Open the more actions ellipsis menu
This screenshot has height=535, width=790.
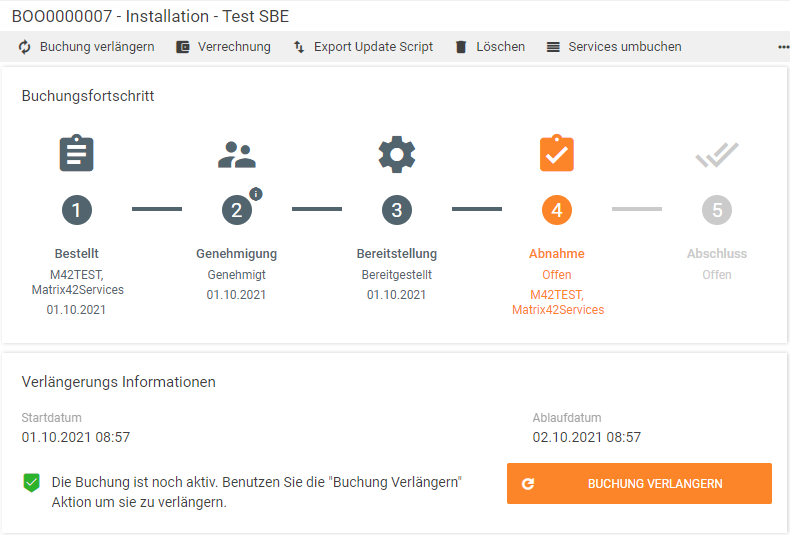point(783,47)
